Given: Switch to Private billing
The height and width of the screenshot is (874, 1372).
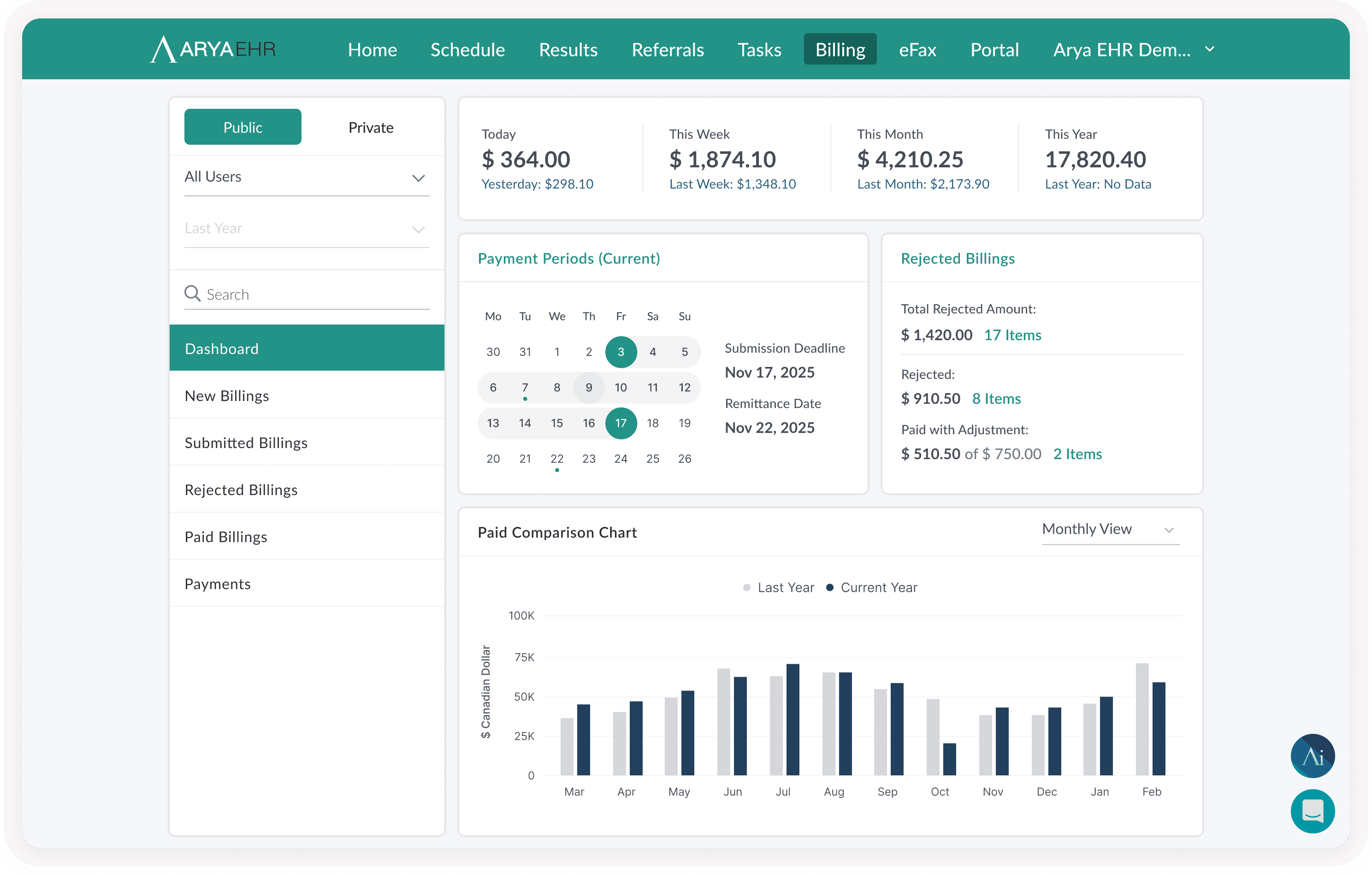Looking at the screenshot, I should pos(371,127).
